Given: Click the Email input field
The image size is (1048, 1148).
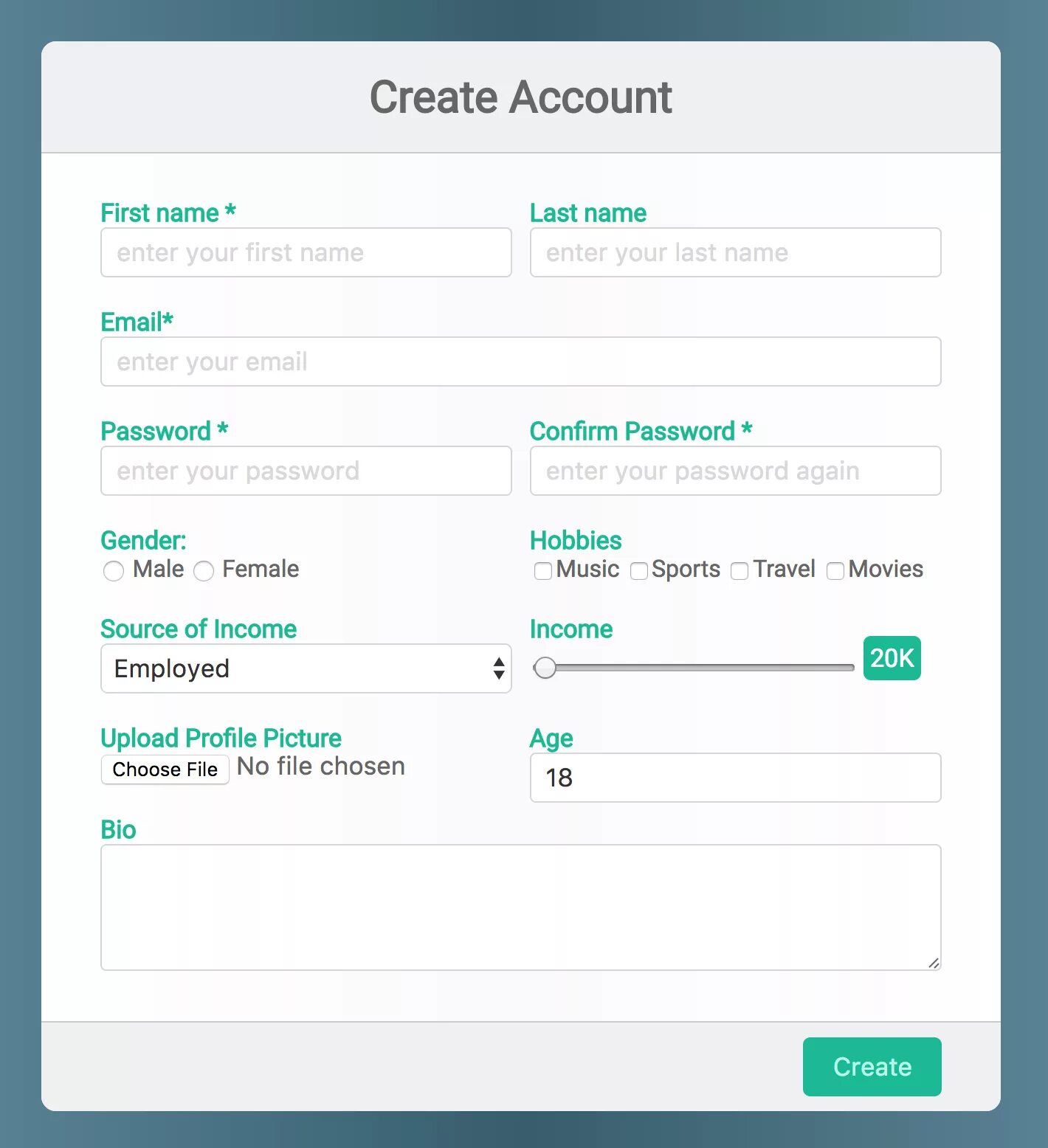Looking at the screenshot, I should pos(520,362).
